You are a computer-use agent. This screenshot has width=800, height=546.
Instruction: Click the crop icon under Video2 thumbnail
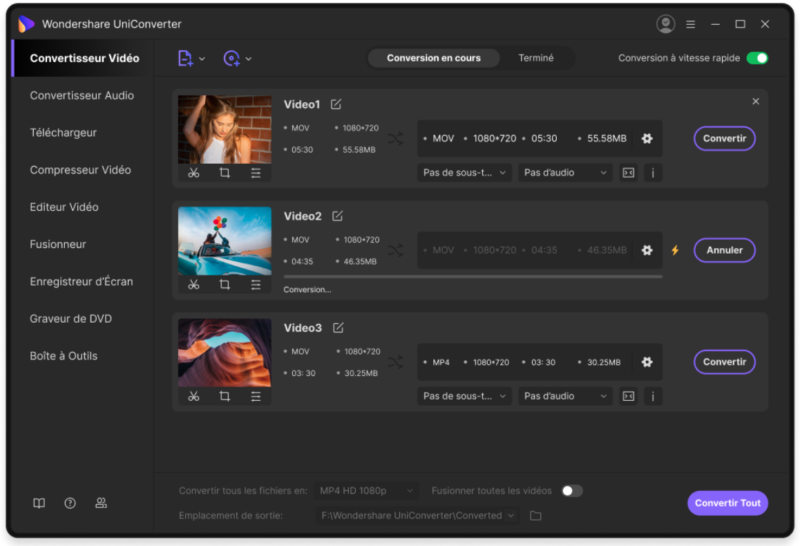(225, 285)
